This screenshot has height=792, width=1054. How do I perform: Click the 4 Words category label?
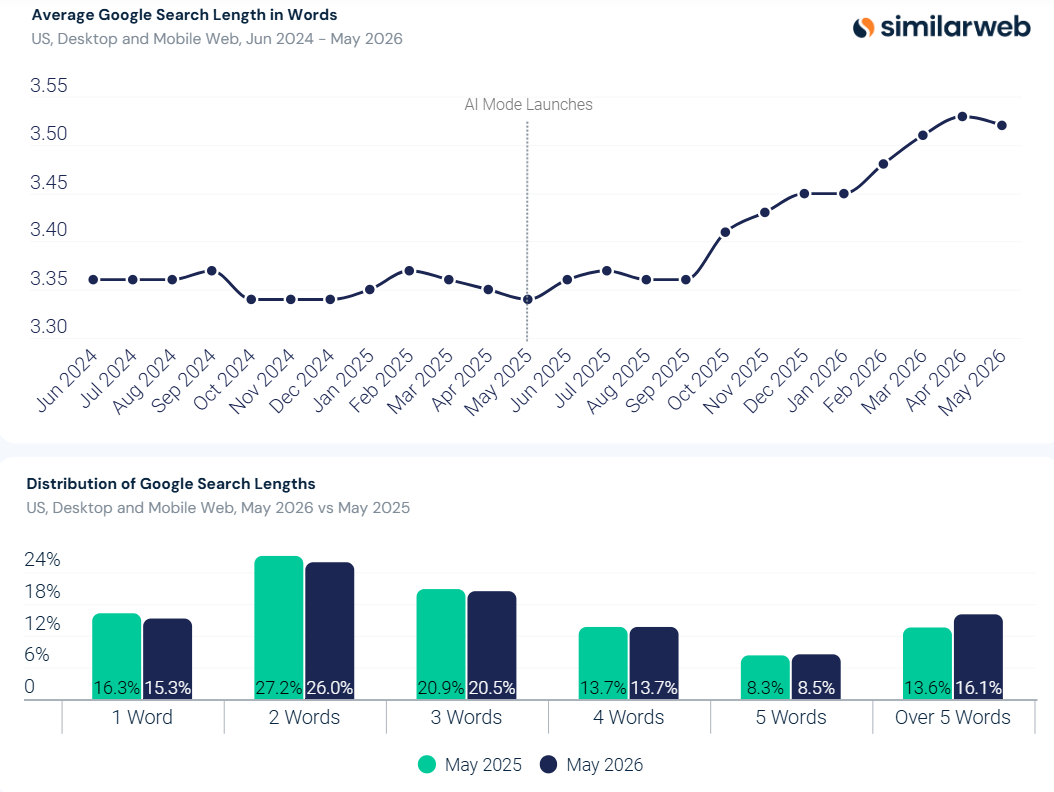629,717
